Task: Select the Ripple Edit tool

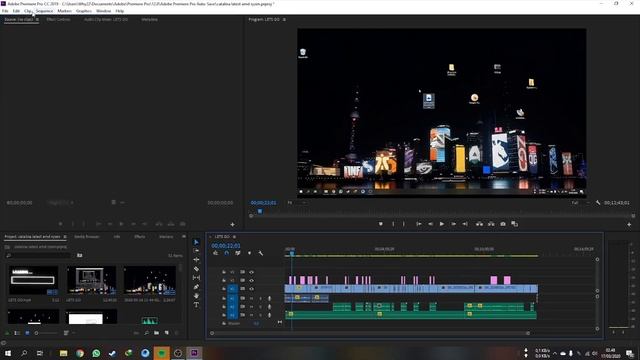Action: tap(196, 260)
